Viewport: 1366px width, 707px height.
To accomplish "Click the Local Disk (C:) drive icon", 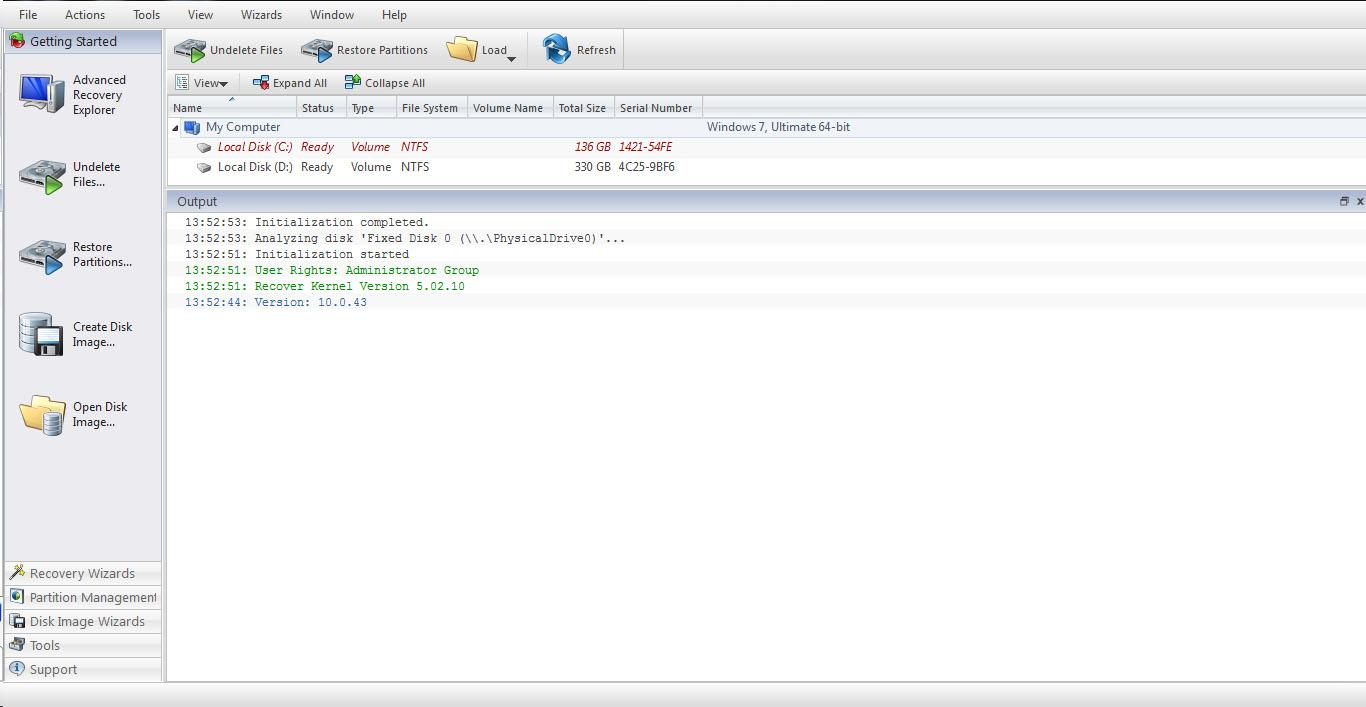I will point(204,147).
